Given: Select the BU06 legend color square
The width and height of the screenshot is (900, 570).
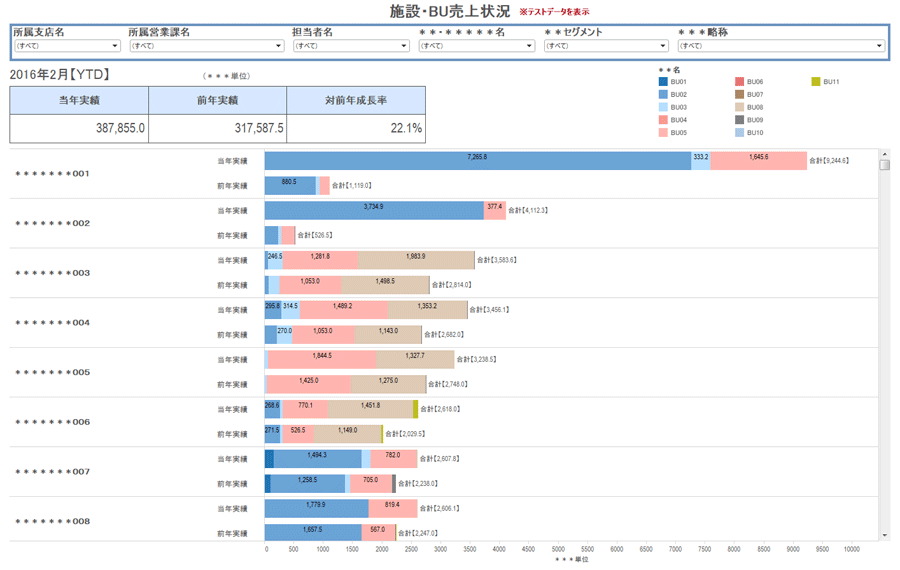Looking at the screenshot, I should pos(740,81).
